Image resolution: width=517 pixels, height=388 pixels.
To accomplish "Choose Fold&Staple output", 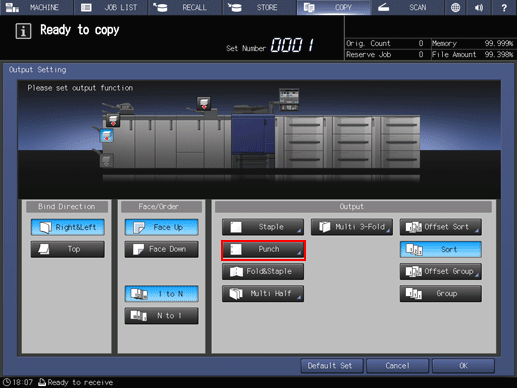I will (263, 271).
